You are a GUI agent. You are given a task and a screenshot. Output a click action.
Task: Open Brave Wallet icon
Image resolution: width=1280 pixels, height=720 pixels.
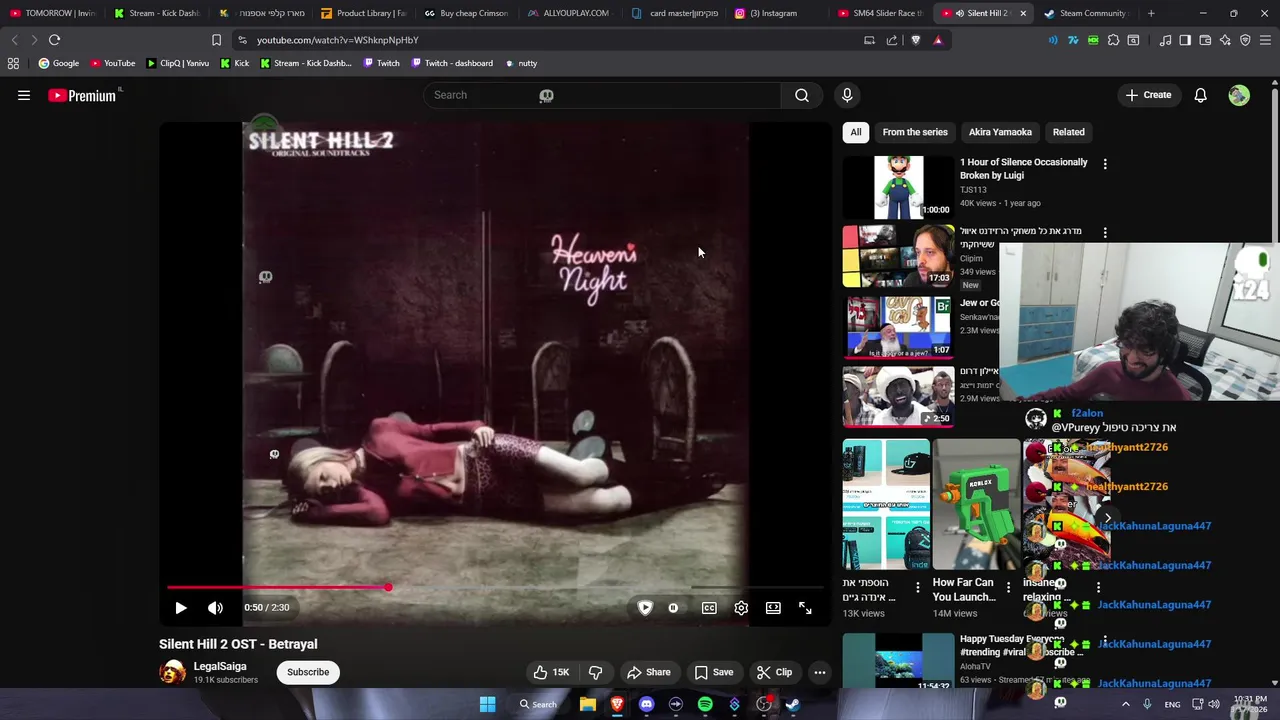(1205, 40)
